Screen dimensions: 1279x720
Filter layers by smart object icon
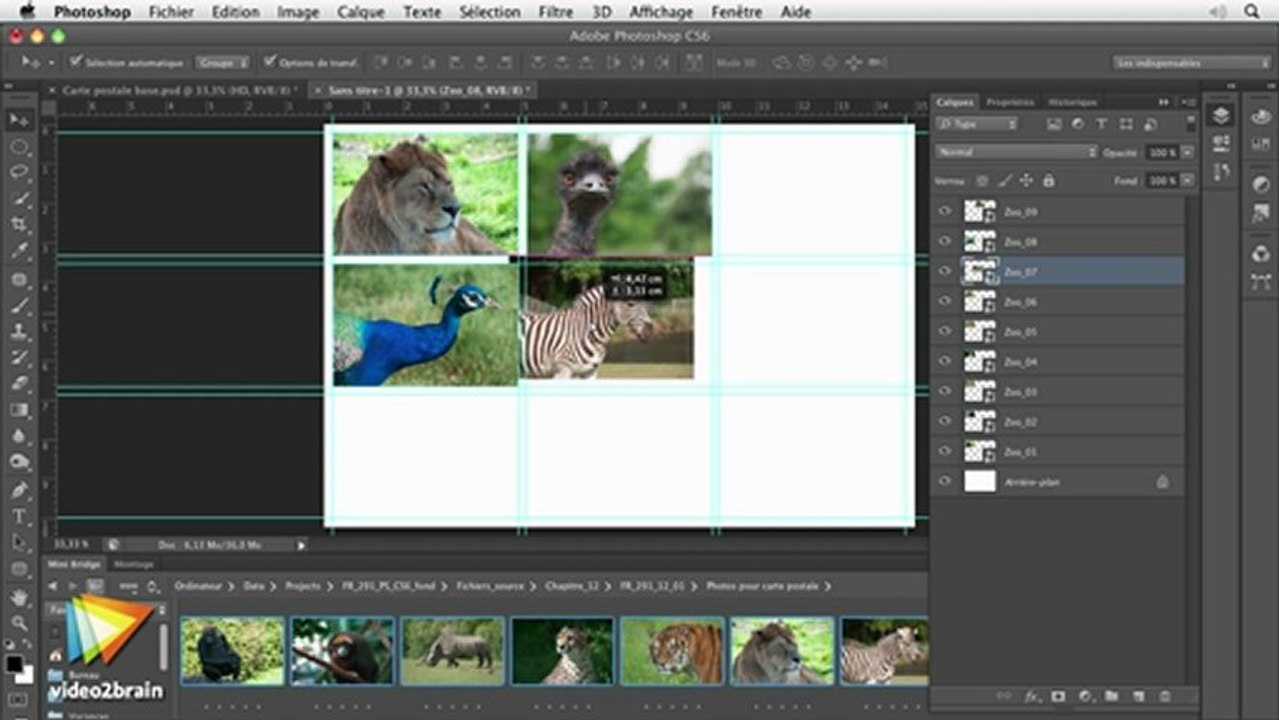(x=1150, y=124)
